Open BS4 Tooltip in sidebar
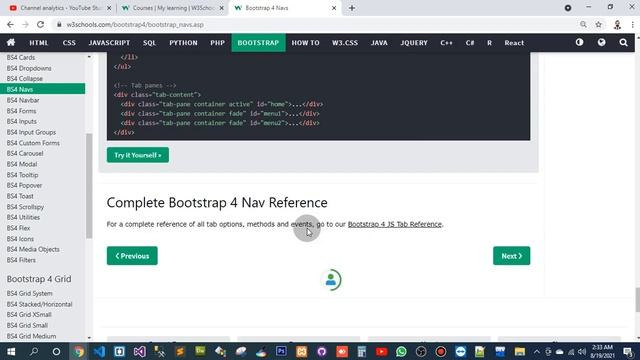The width and height of the screenshot is (640, 360). [x=22, y=175]
